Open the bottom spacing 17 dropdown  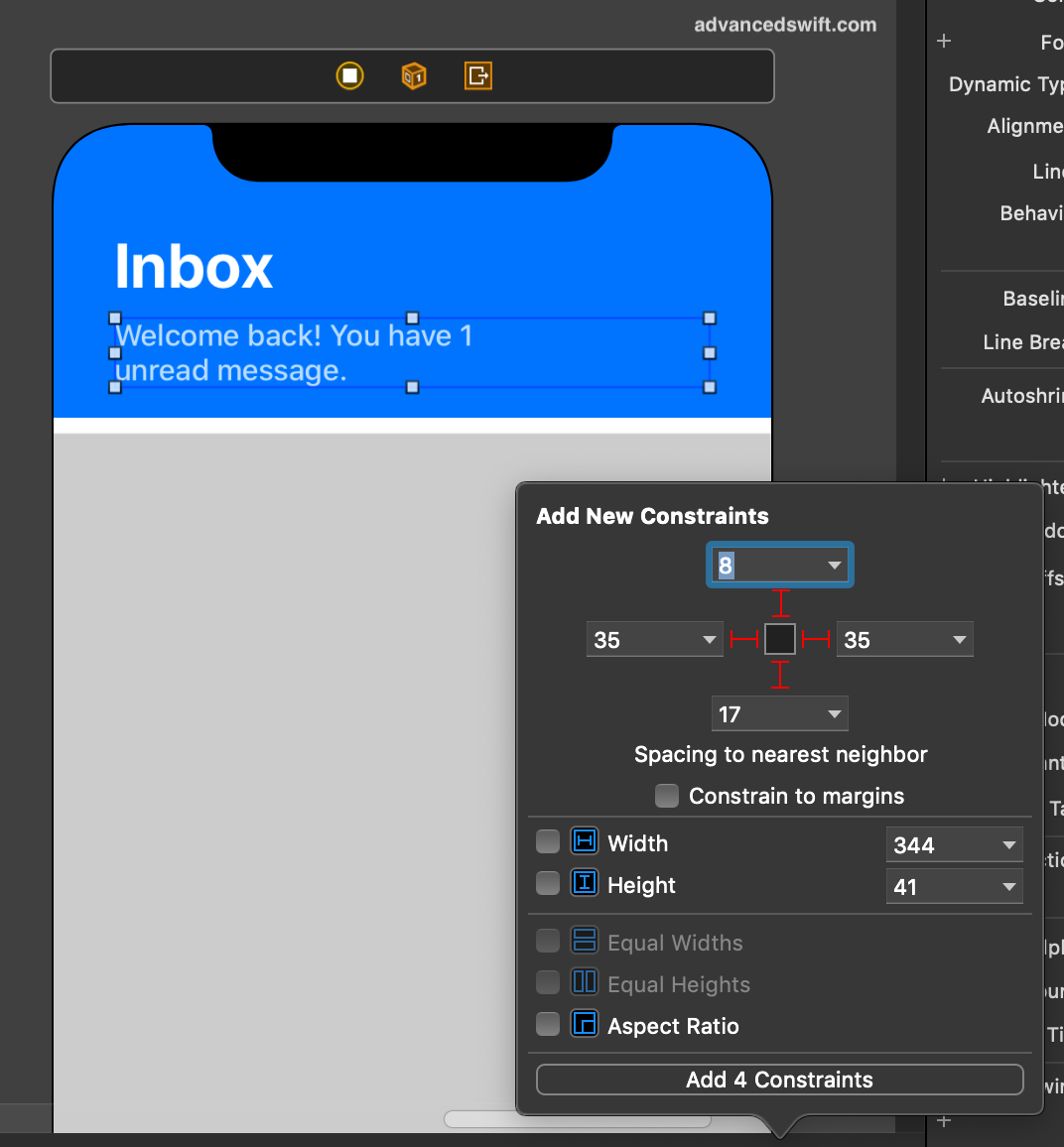(x=834, y=713)
